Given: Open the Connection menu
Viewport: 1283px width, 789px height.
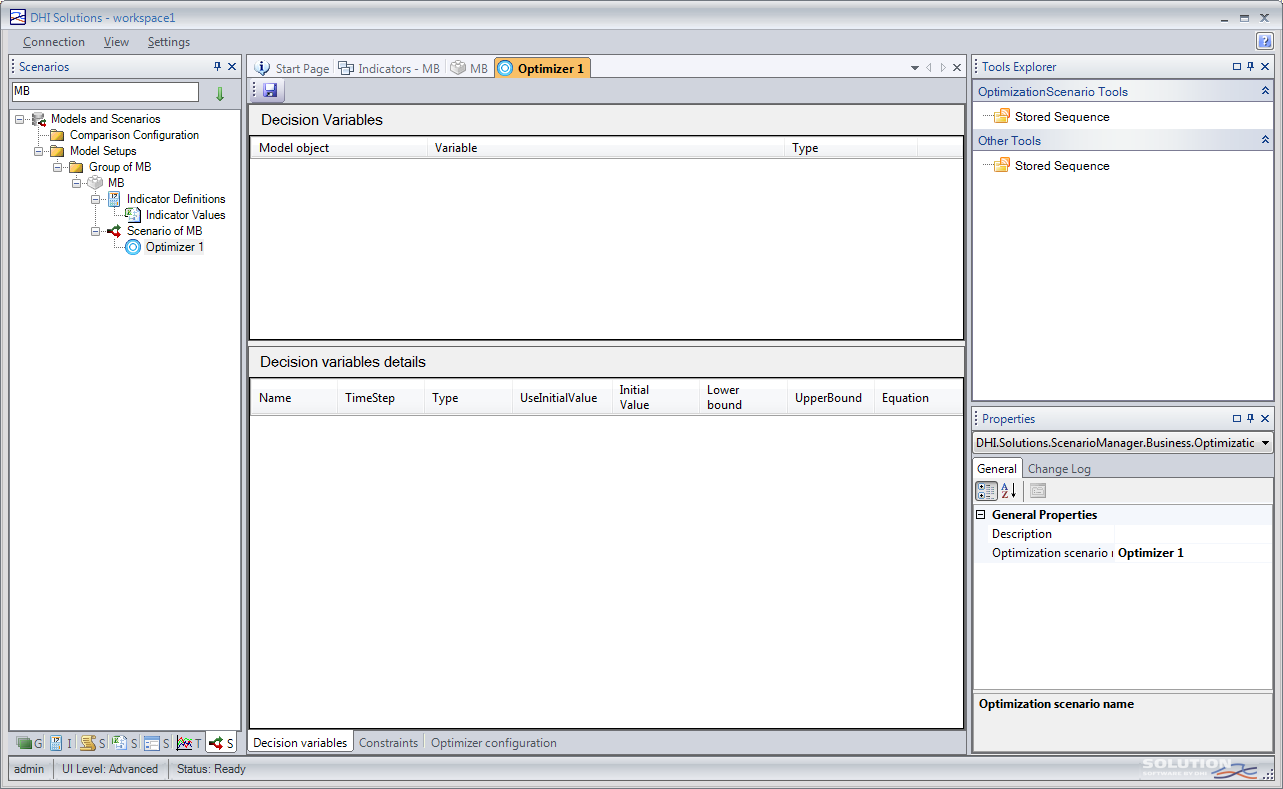Looking at the screenshot, I should tap(54, 42).
